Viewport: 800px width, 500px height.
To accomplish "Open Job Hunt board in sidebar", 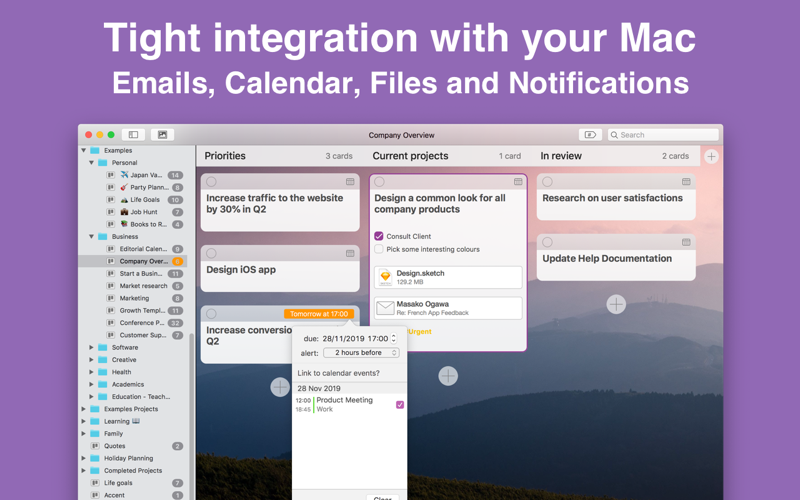I will (x=144, y=212).
